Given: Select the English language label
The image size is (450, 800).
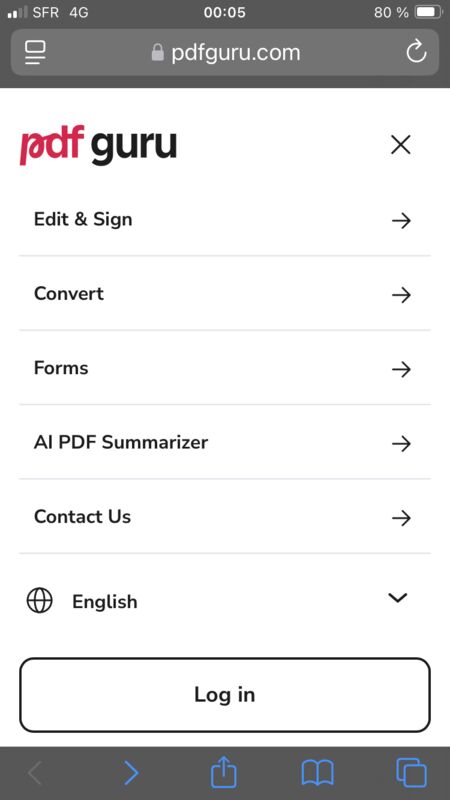Looking at the screenshot, I should (x=105, y=602).
